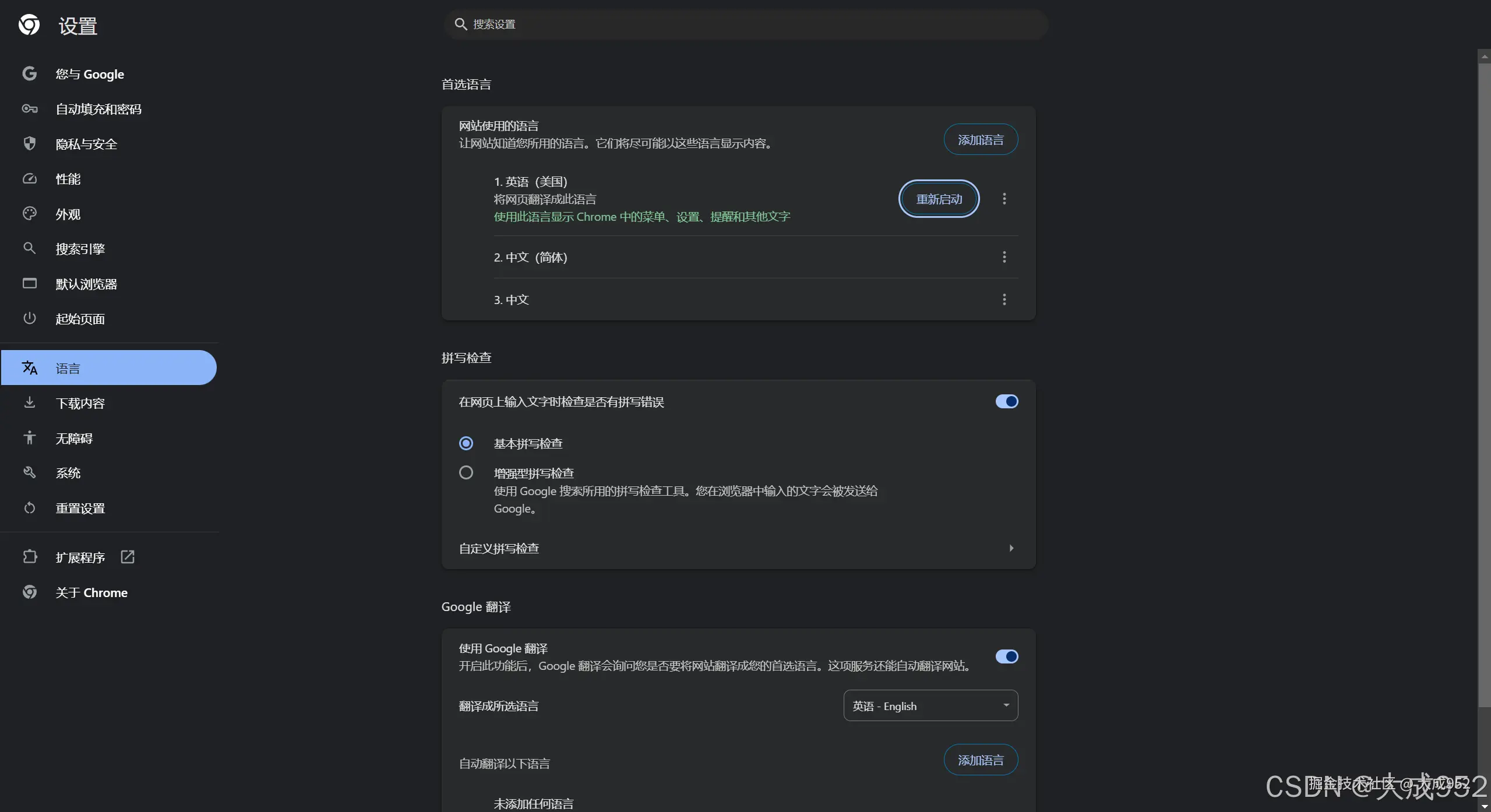
Task: Click the 无障碍 accessibility icon
Action: click(x=29, y=438)
